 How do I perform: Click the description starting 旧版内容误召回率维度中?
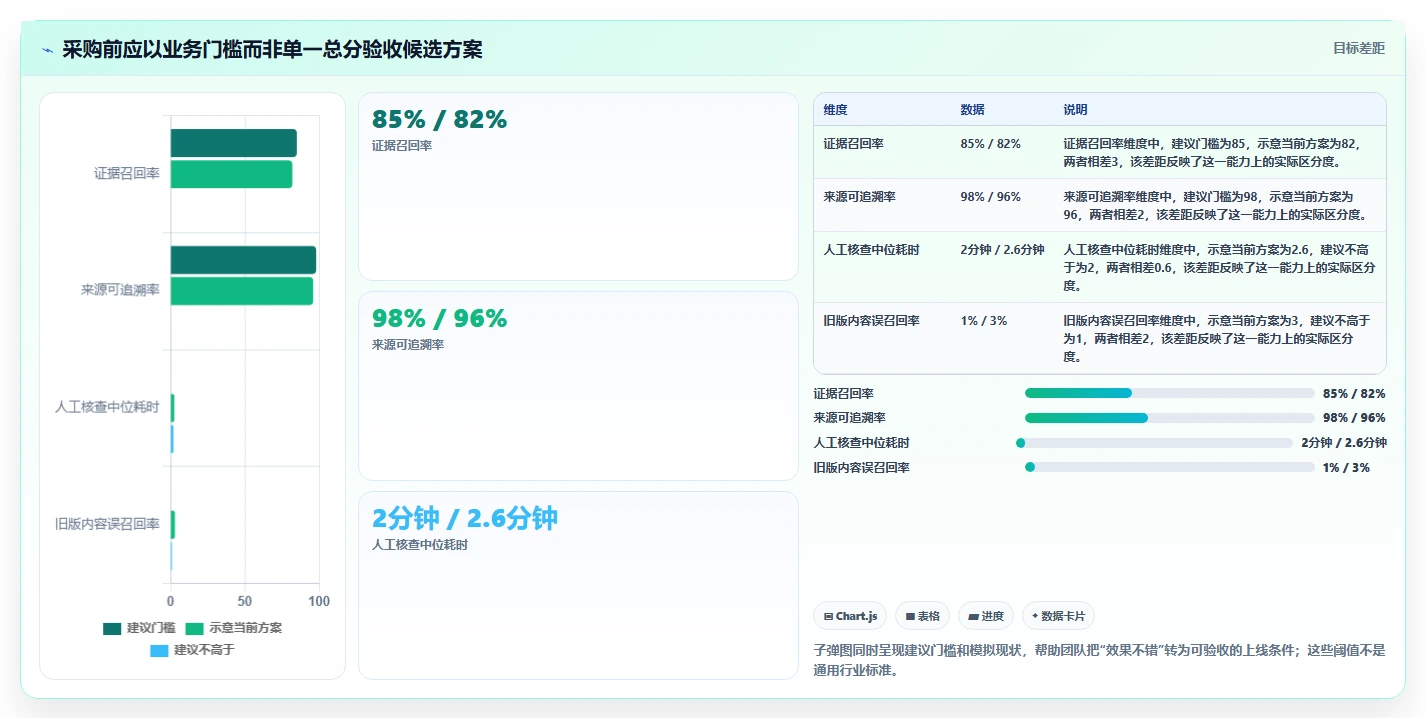1218,338
